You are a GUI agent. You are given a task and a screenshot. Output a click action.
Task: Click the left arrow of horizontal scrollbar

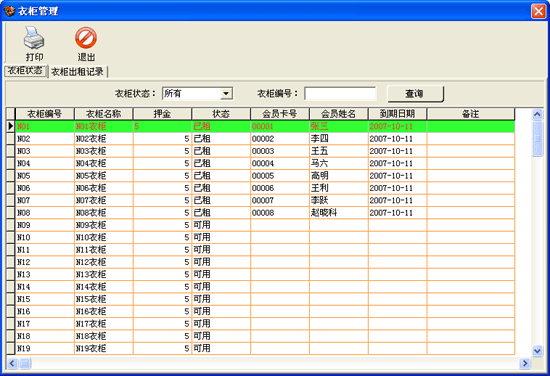12,363
